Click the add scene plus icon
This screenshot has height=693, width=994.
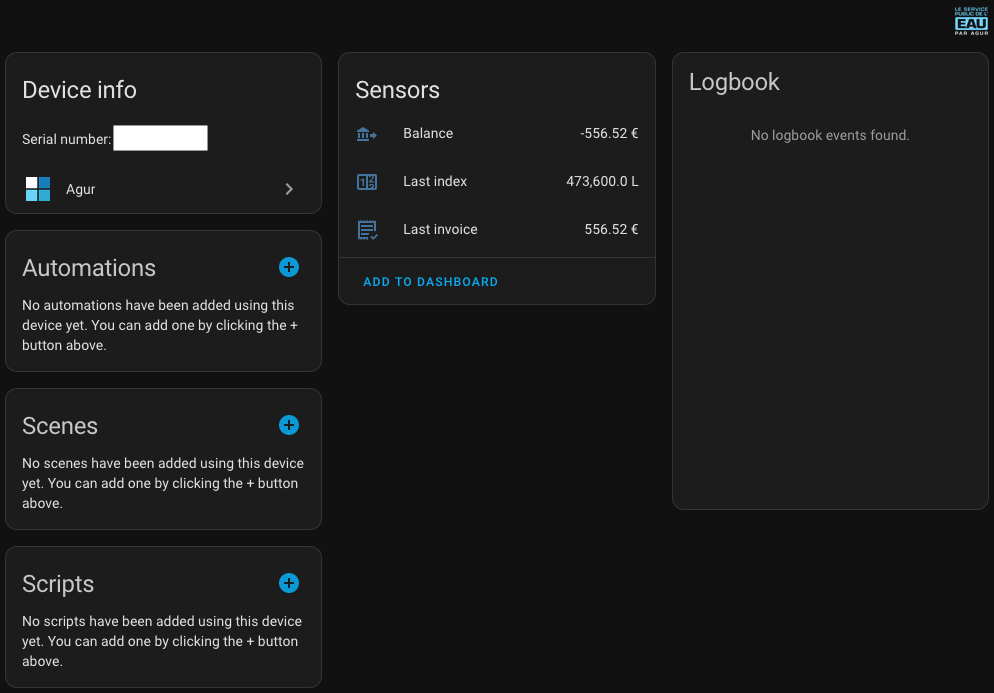[x=289, y=425]
